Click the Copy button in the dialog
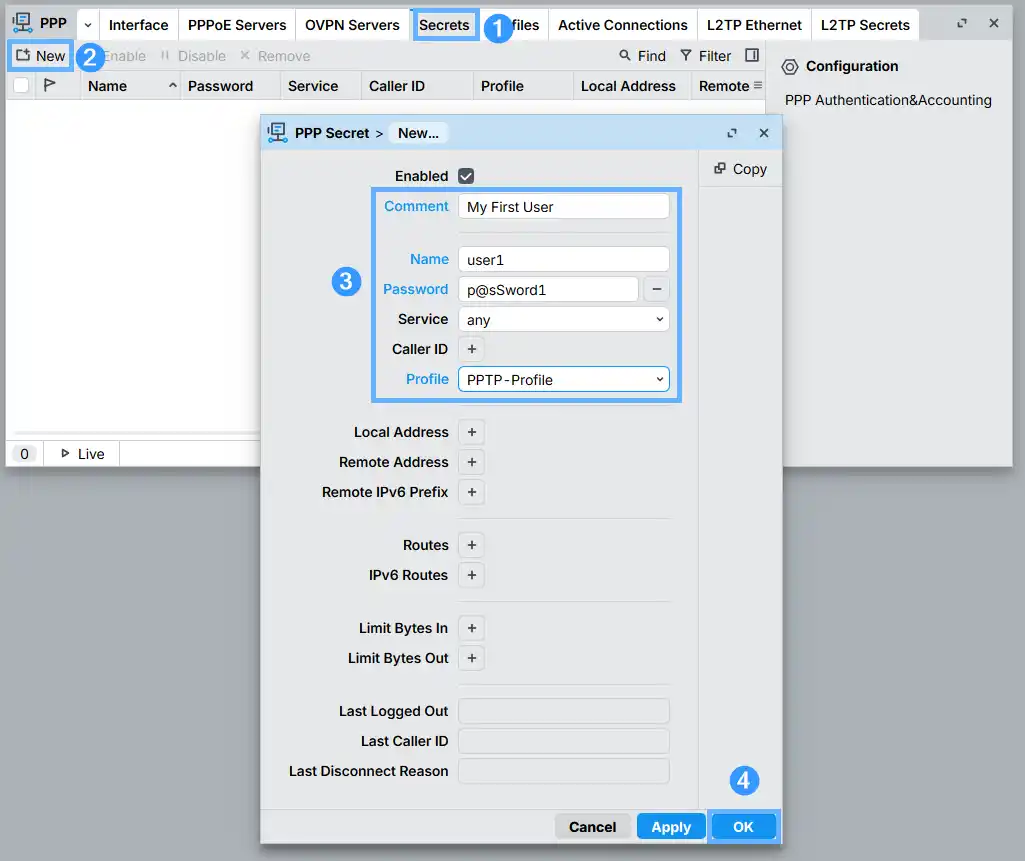Viewport: 1025px width, 861px height. point(740,169)
